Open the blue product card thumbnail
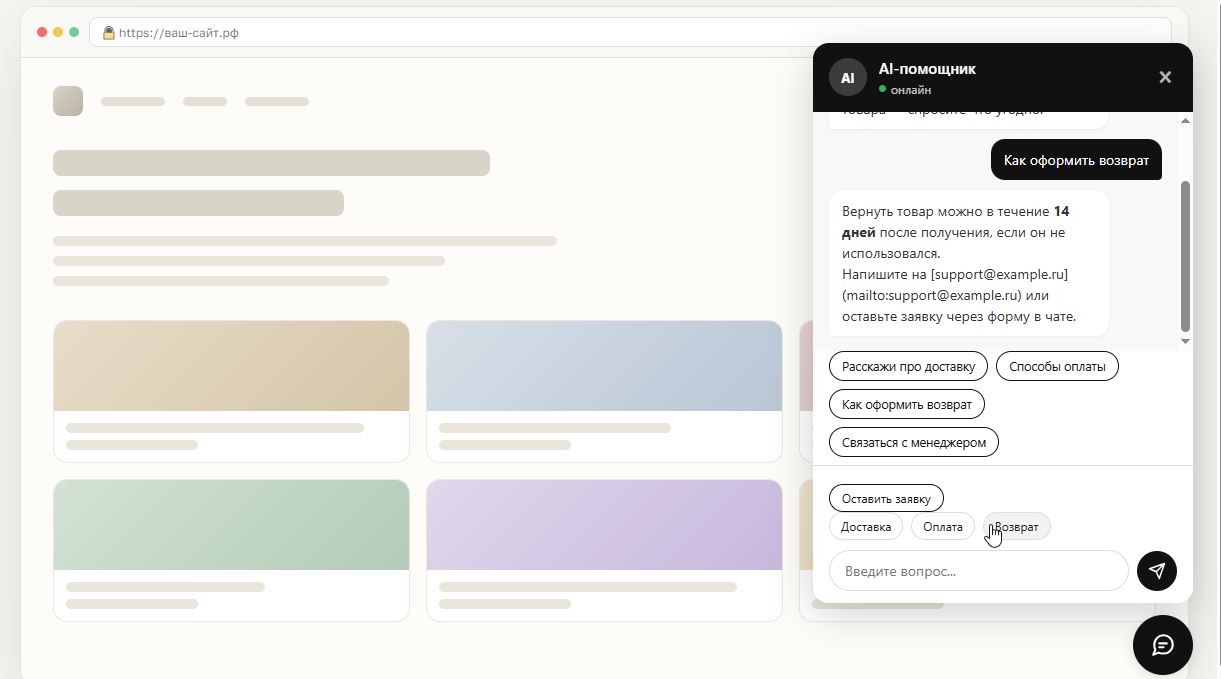 (604, 366)
